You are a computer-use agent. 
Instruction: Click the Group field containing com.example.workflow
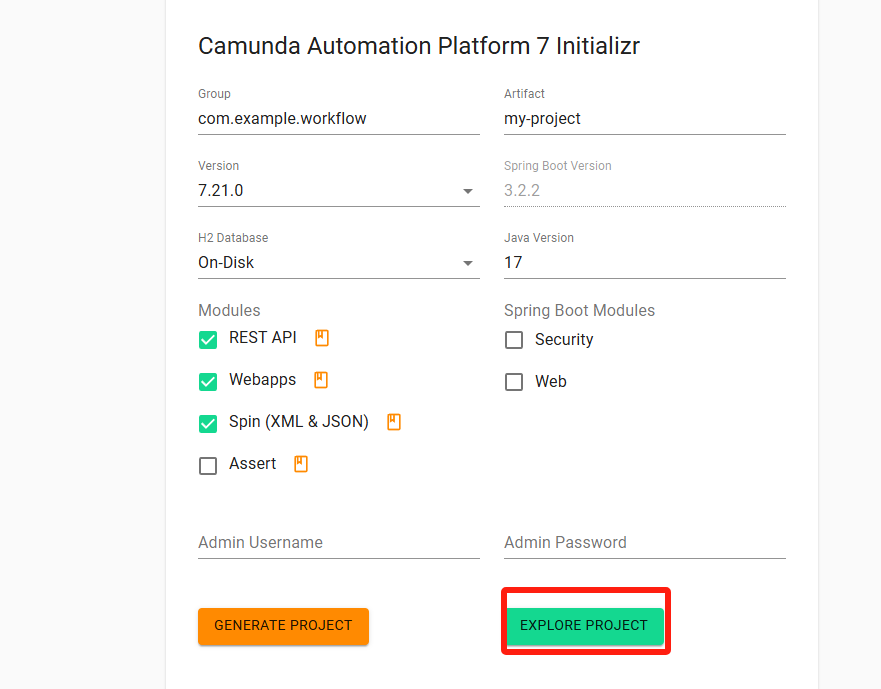coord(338,118)
